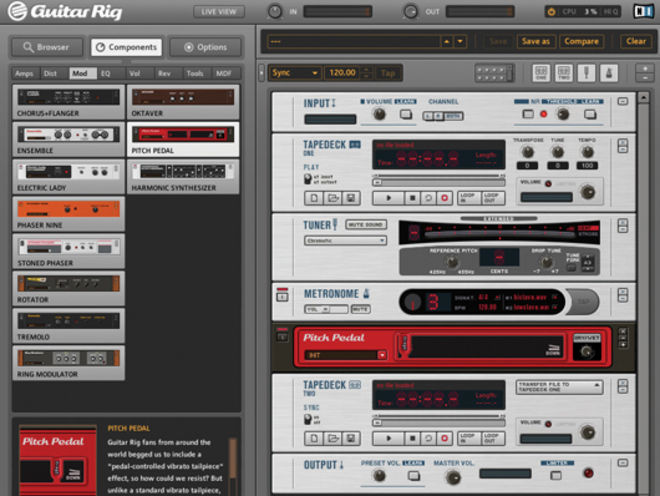Open the Sync mode dropdown
Viewport: 660px width, 496px height.
click(x=295, y=73)
